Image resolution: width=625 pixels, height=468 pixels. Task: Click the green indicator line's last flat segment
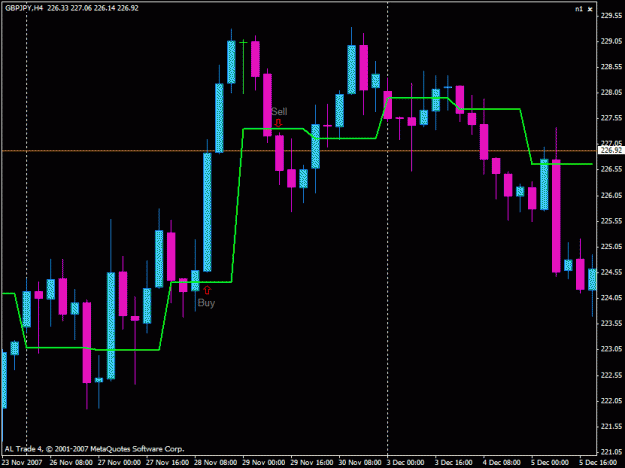click(562, 164)
